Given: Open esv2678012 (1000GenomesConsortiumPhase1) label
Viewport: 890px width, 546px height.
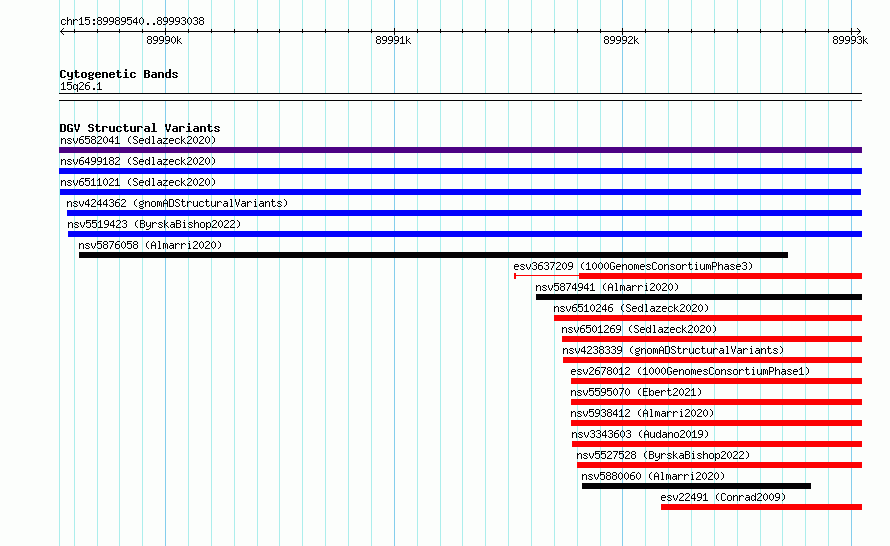Looking at the screenshot, I should (x=690, y=371).
